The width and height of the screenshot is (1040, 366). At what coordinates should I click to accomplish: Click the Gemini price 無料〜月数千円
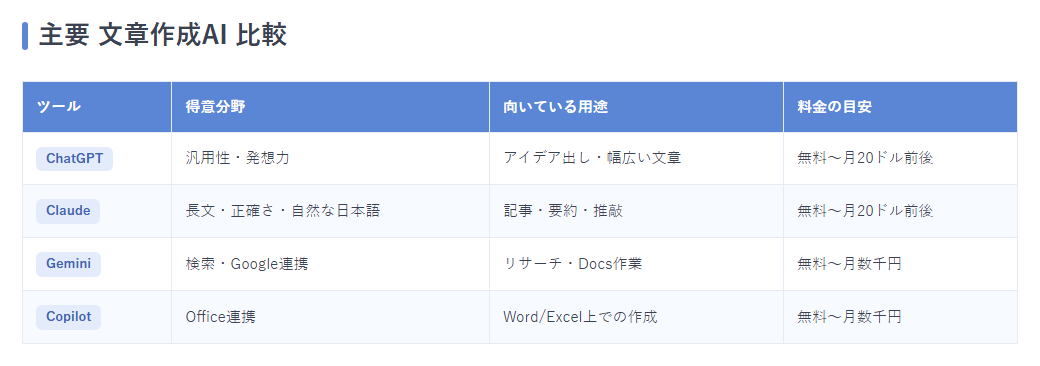(900, 264)
